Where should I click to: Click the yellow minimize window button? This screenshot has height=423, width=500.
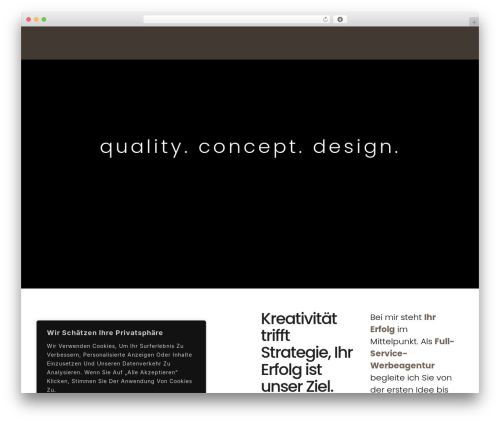point(36,19)
